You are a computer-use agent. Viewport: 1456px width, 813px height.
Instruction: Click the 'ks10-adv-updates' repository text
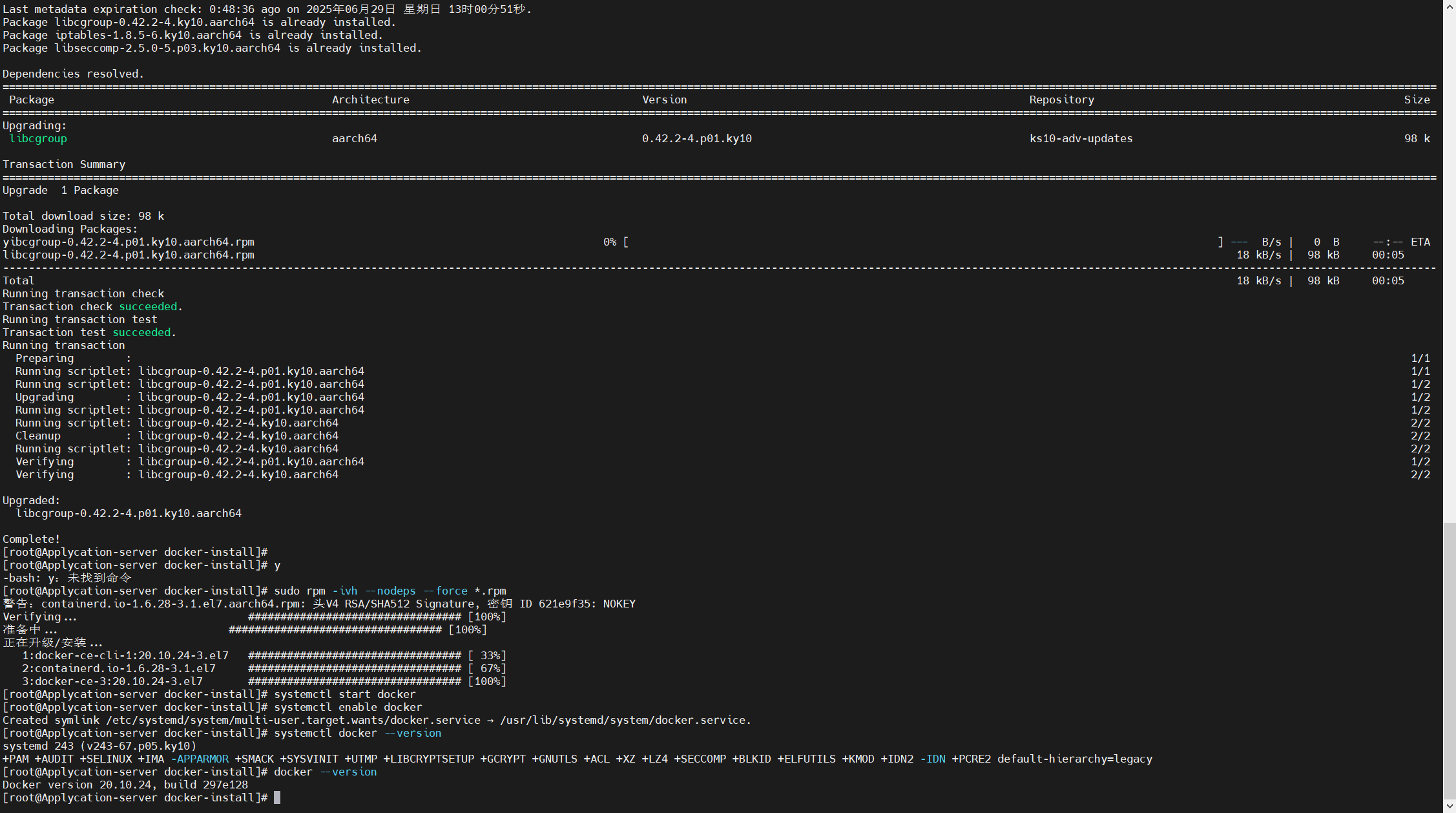coord(1081,138)
